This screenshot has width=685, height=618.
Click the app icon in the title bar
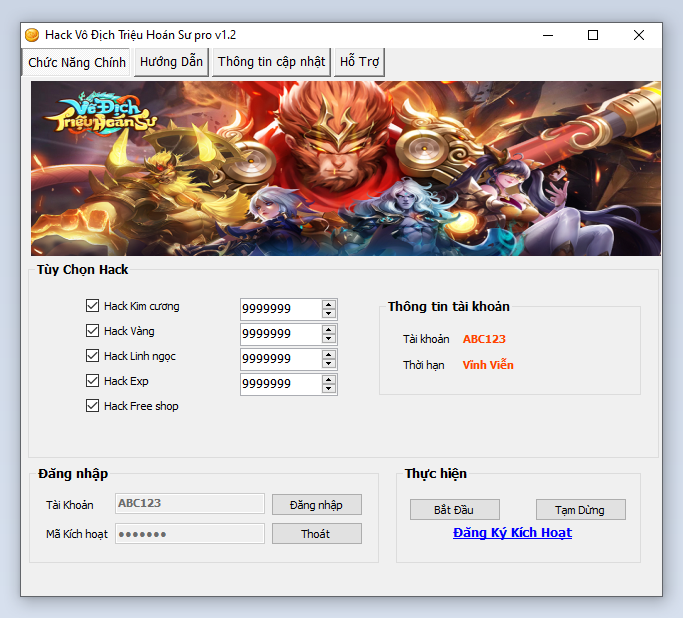click(32, 35)
